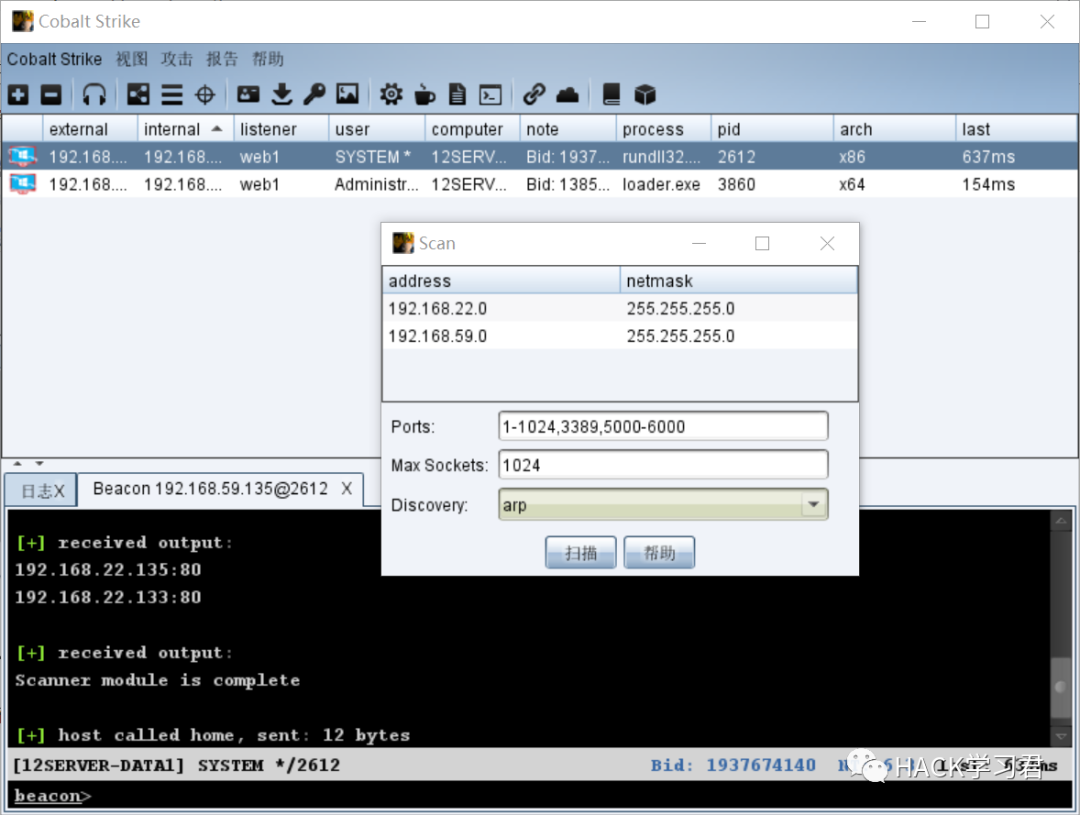1080x815 pixels.
Task: Sort by the netmask column header
Action: pos(738,280)
